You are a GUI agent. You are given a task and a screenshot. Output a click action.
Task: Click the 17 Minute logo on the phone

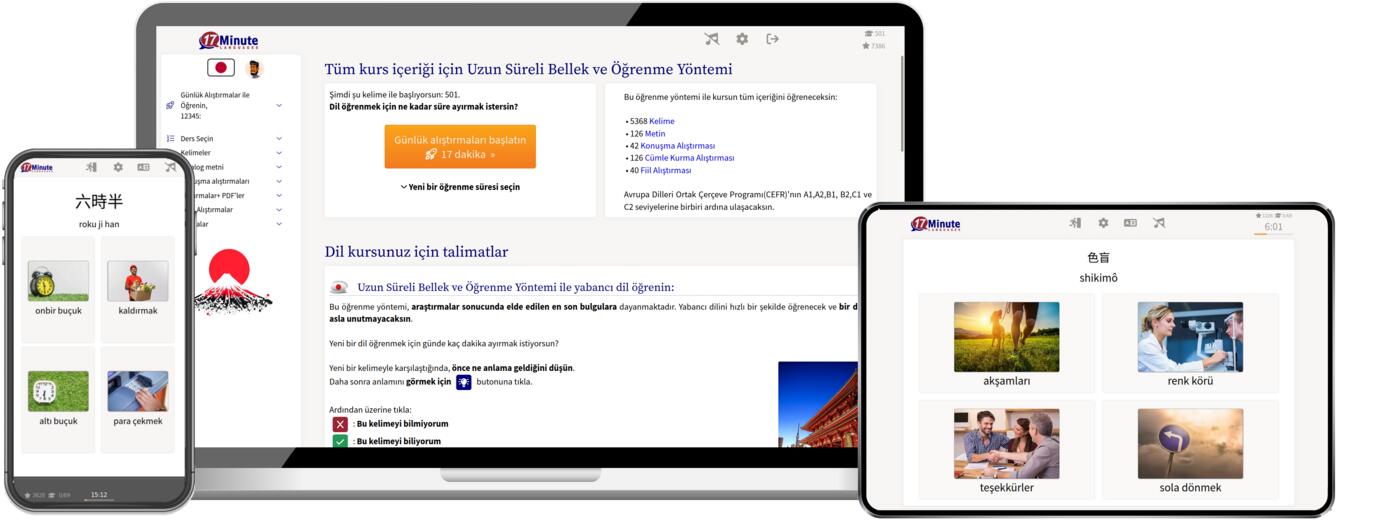[x=35, y=167]
